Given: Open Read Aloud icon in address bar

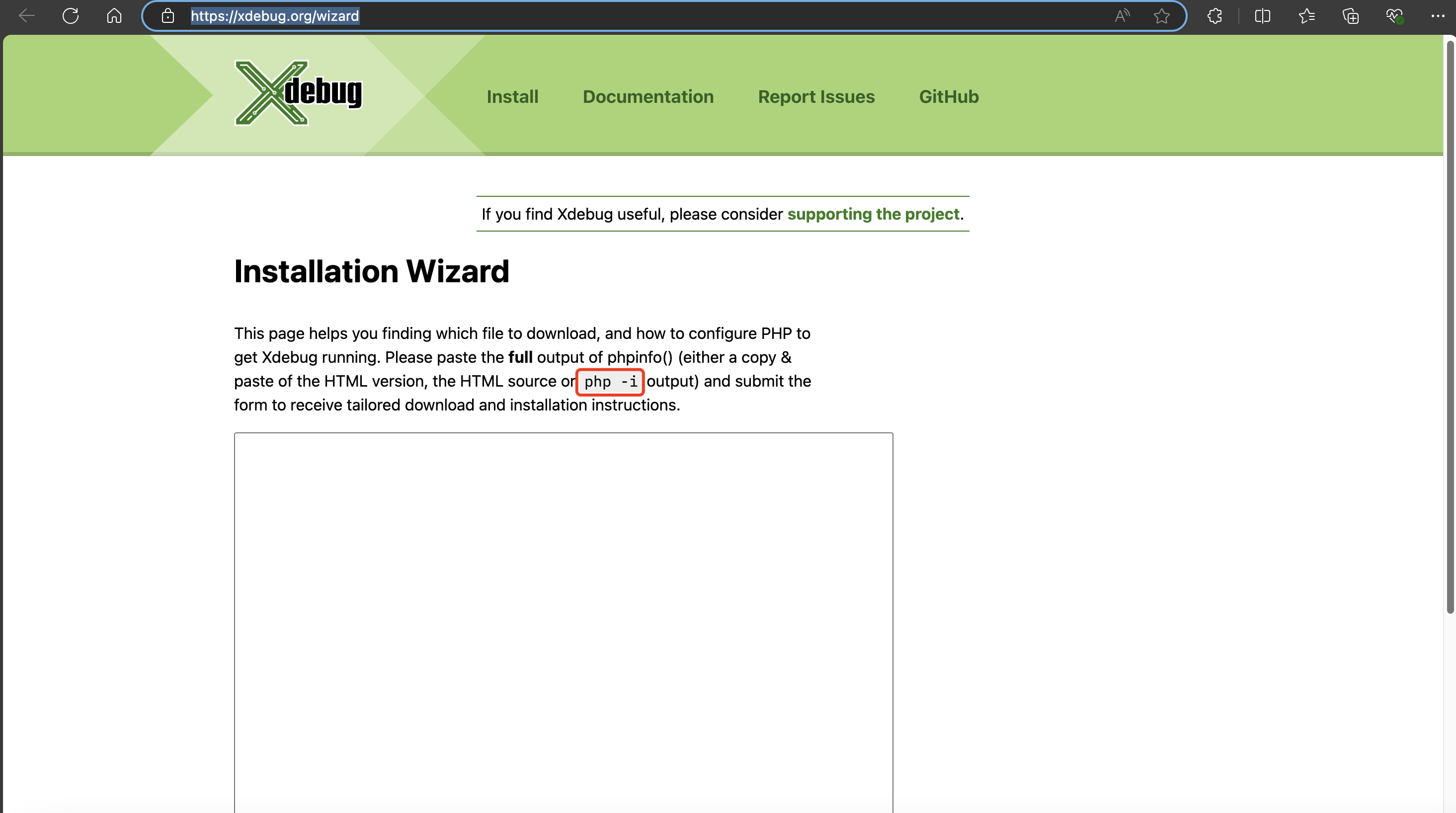Looking at the screenshot, I should (x=1122, y=16).
